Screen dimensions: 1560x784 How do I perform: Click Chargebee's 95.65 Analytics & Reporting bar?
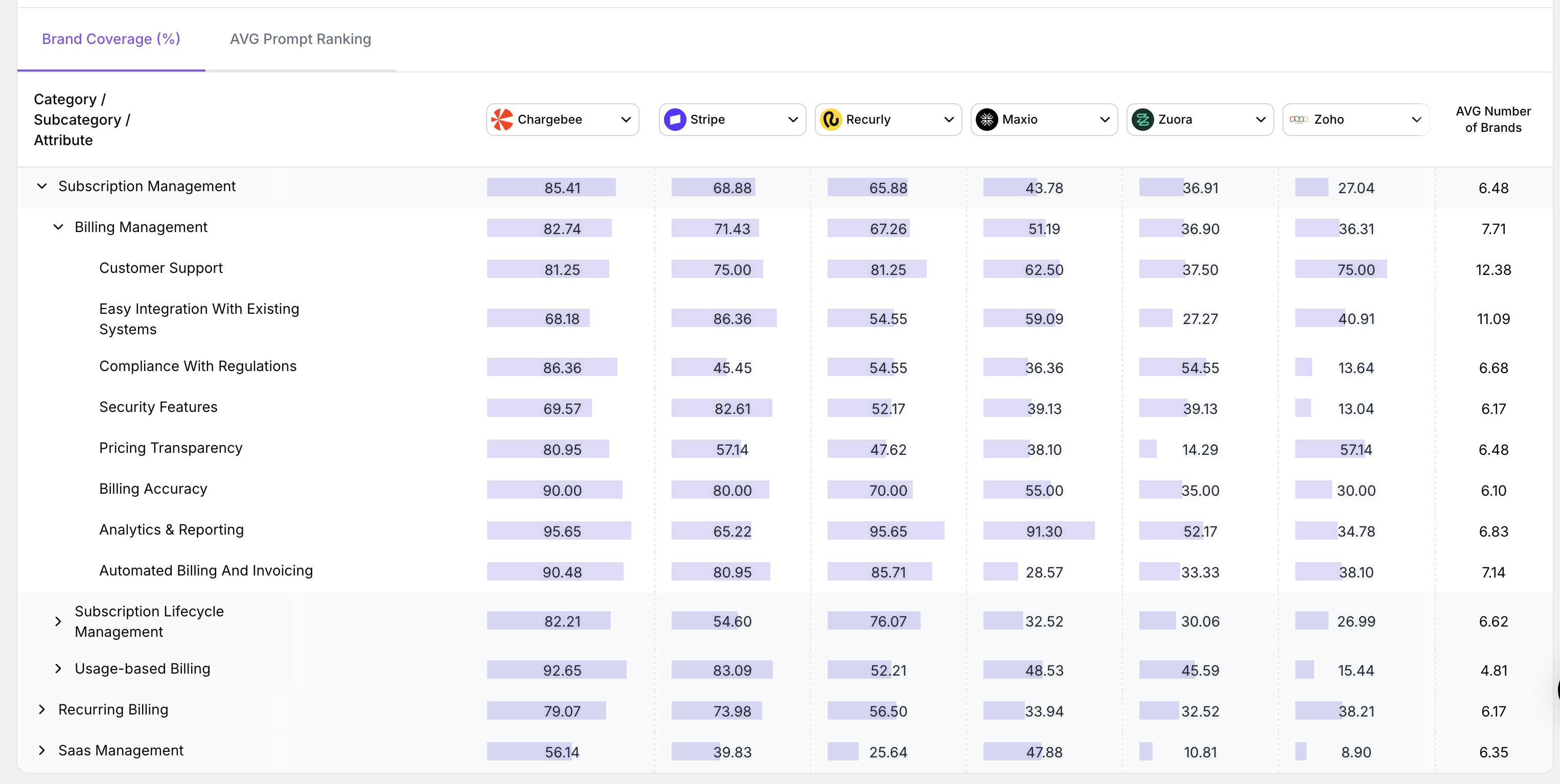pos(560,531)
